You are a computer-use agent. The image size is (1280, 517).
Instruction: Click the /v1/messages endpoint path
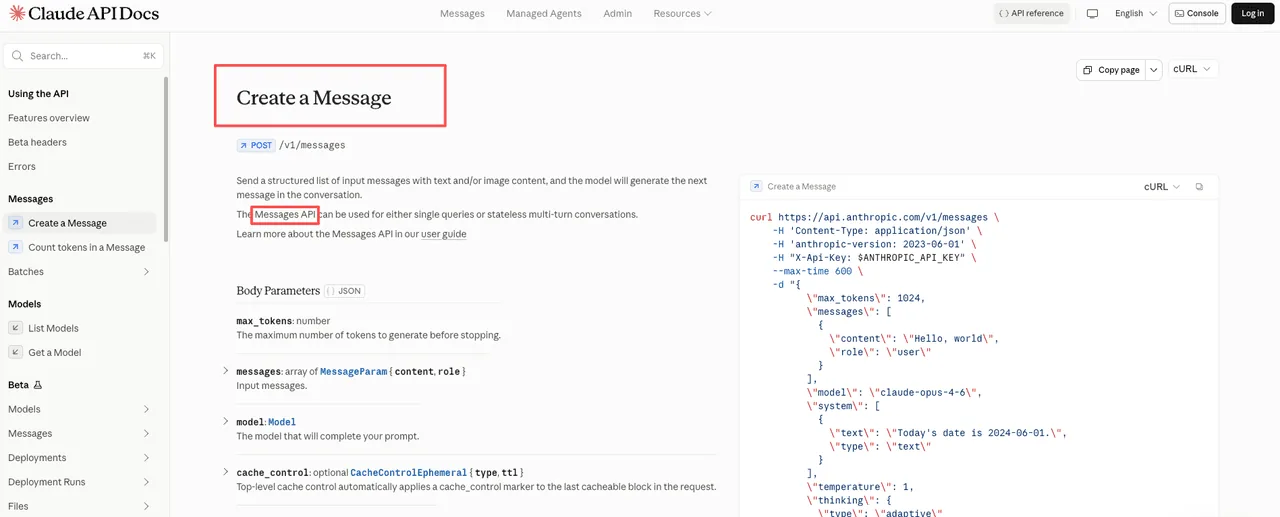click(312, 145)
